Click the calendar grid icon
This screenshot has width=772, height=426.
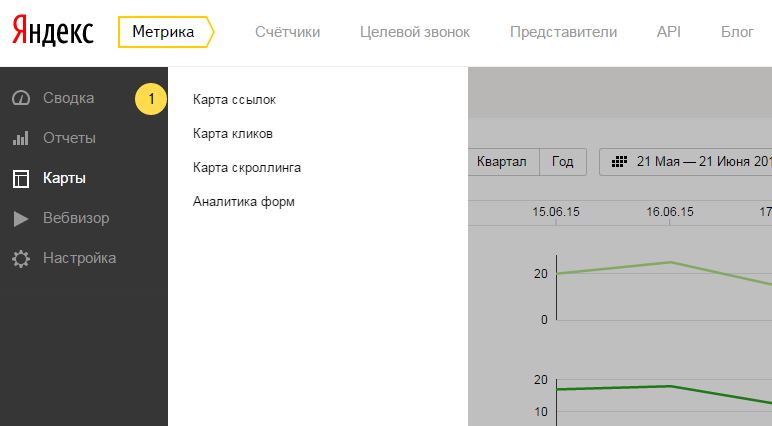coord(619,162)
